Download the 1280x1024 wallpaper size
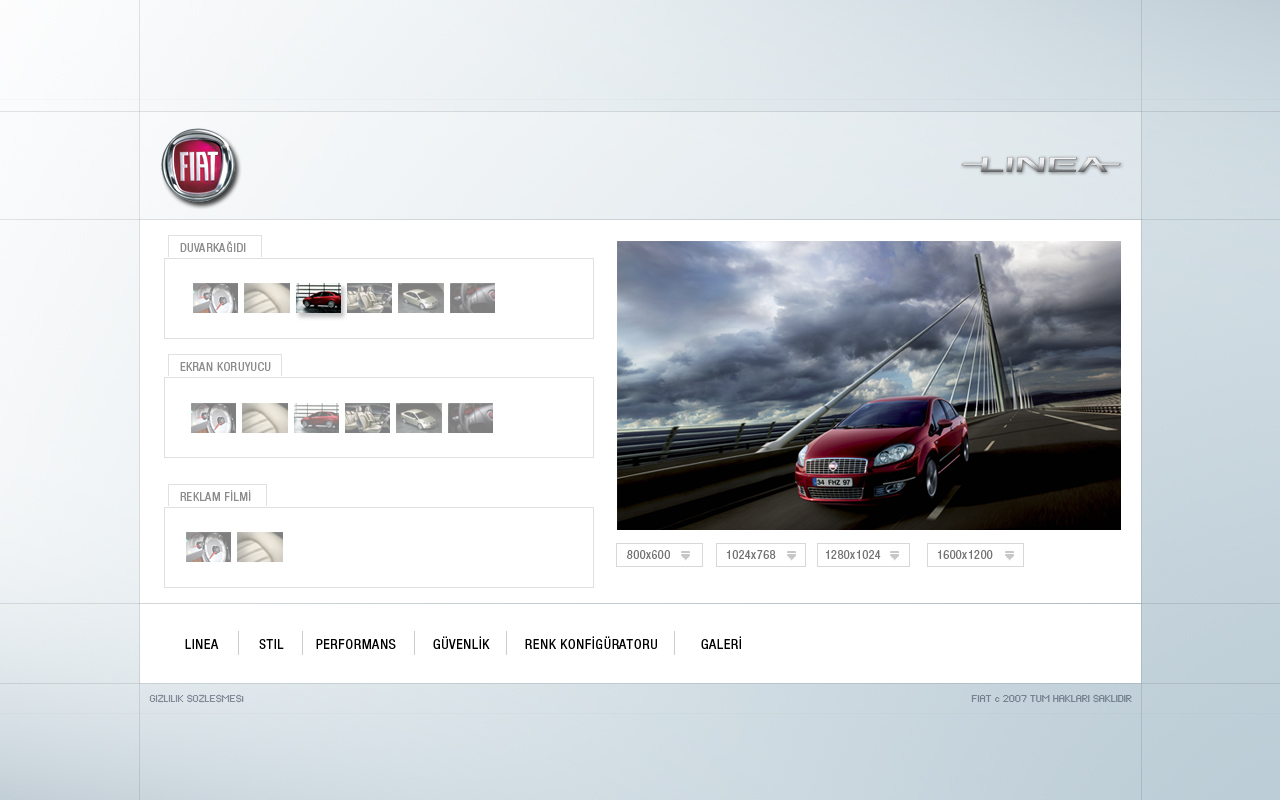Screen dimensions: 1280x800 click(x=863, y=555)
